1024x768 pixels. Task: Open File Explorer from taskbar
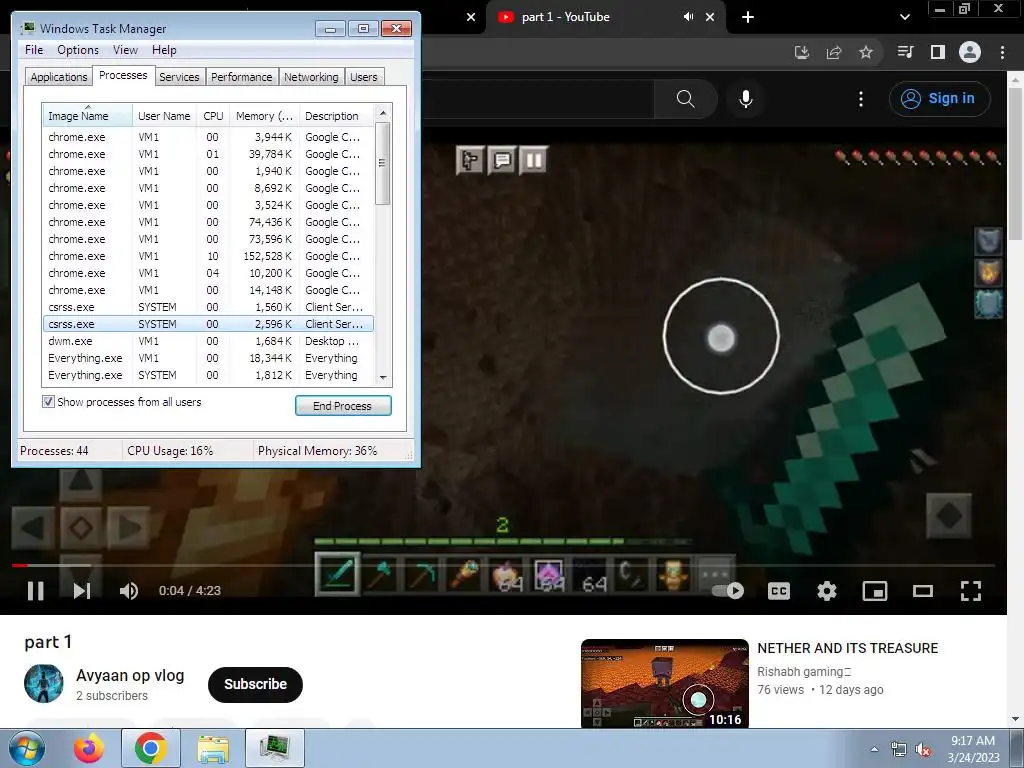tap(213, 749)
